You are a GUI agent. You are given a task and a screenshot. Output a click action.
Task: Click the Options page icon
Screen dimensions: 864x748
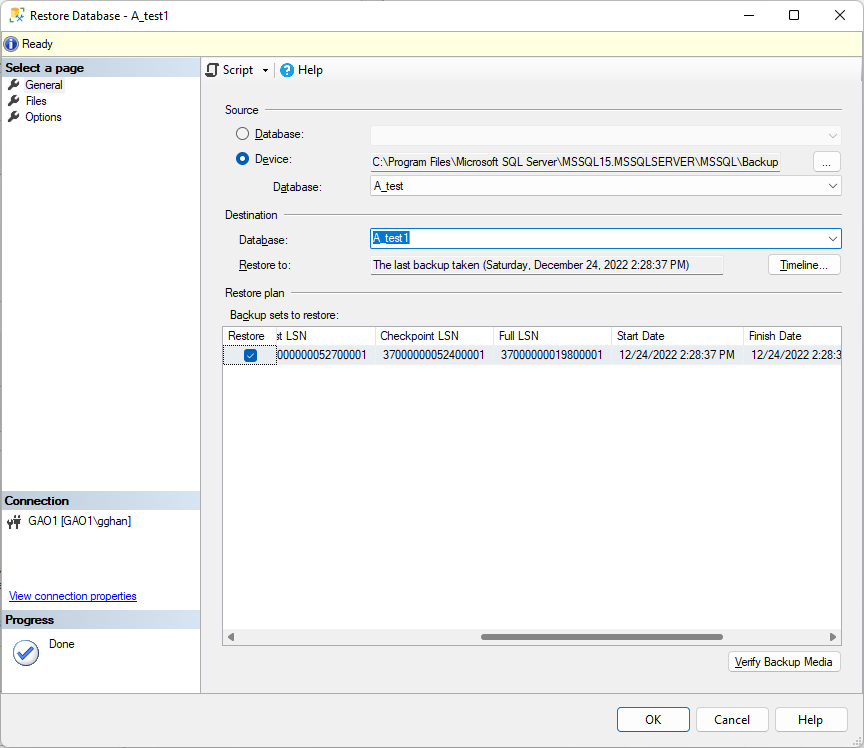(16, 116)
